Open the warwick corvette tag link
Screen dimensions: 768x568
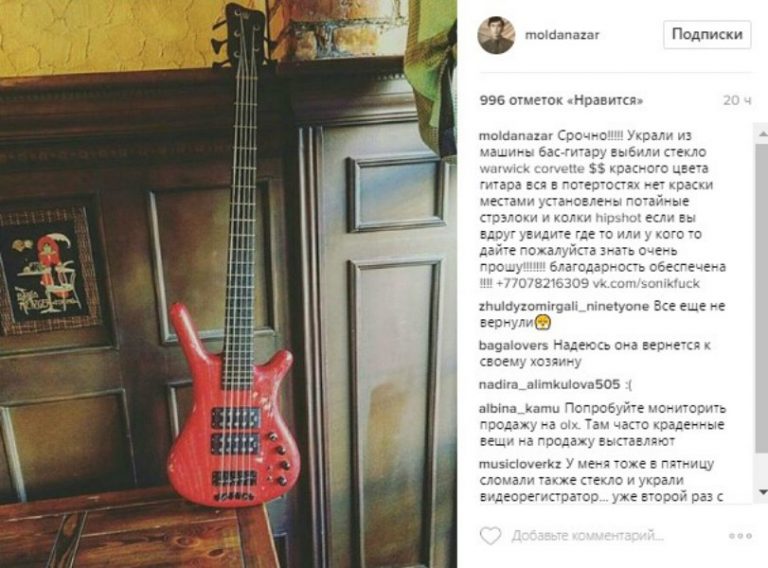(531, 168)
